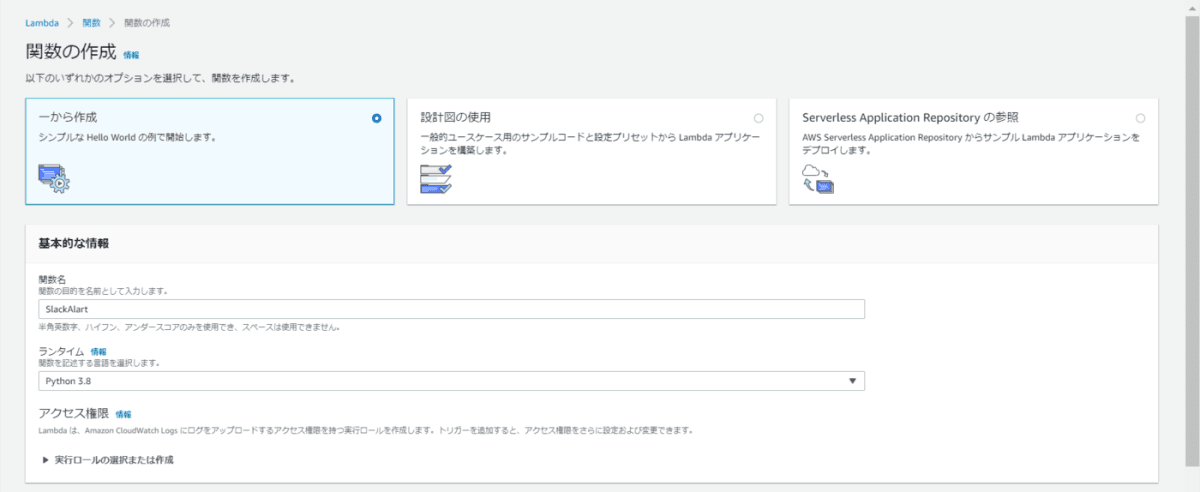Screen dimensions: 1200x492
Task: Click the Serverless Application Repository cloud icon
Action: [818, 178]
